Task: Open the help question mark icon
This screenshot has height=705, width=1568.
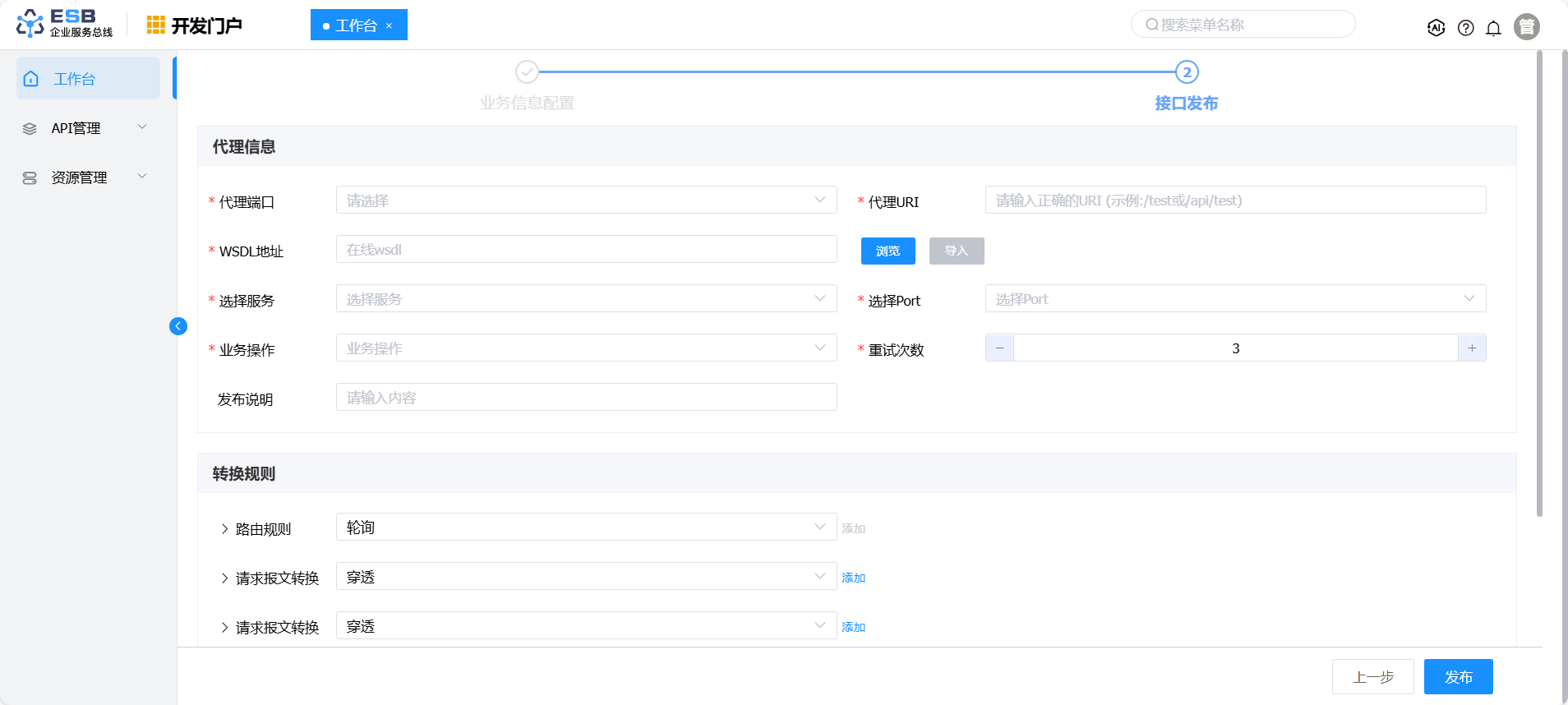Action: 1465,28
